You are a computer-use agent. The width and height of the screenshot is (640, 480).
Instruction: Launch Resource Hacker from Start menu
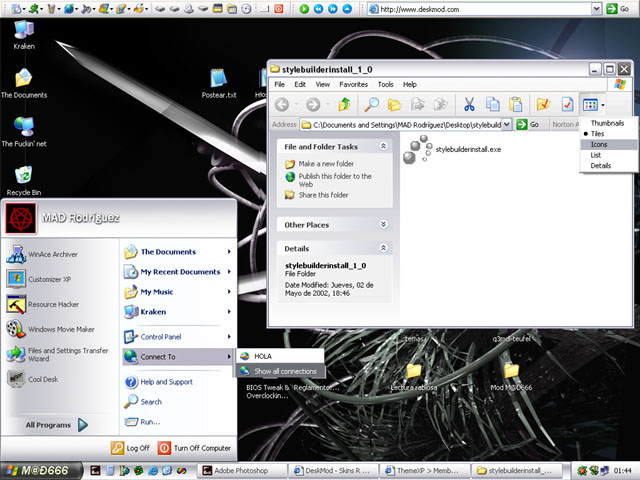click(x=43, y=304)
